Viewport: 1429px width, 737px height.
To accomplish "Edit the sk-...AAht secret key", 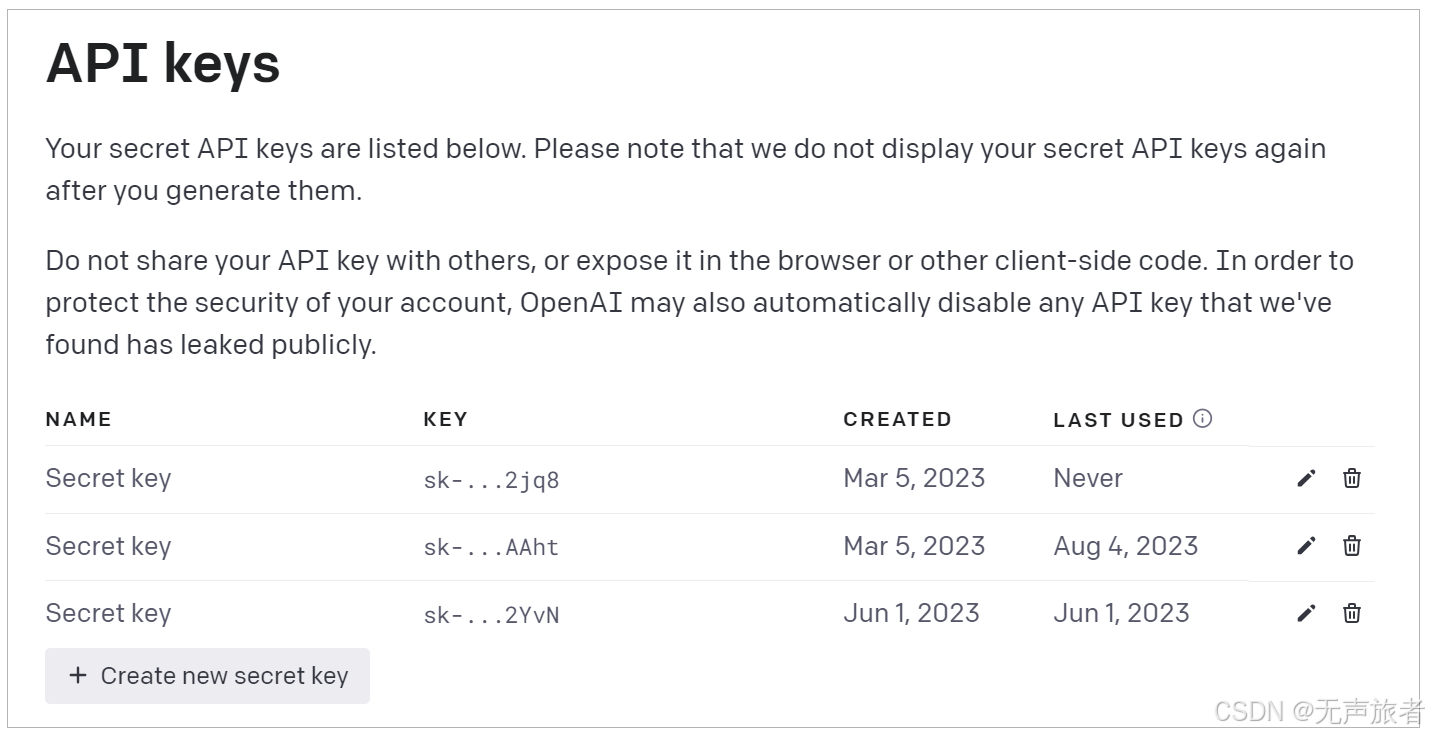I will pos(1306,545).
